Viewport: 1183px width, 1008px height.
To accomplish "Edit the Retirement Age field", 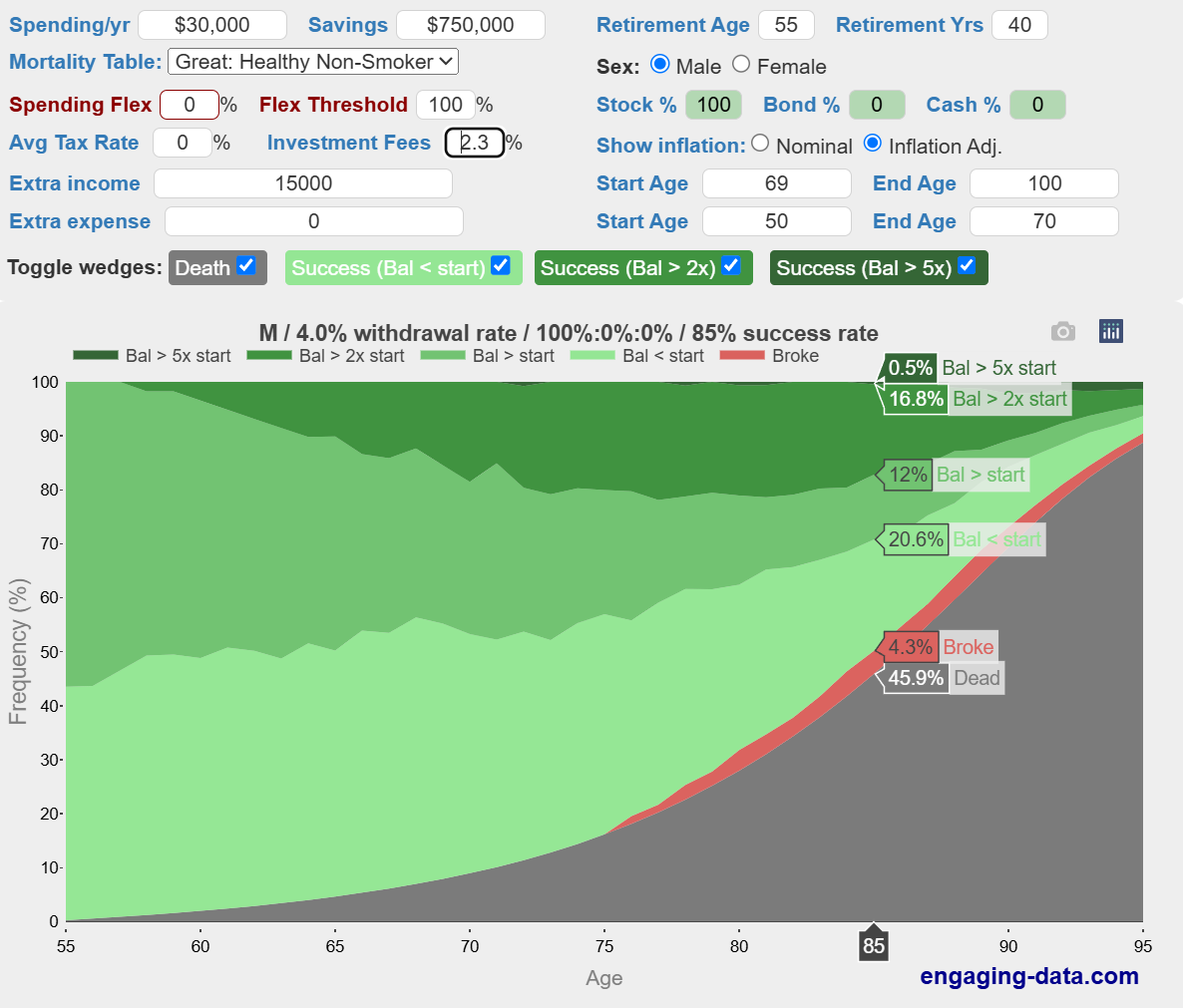I will [786, 25].
